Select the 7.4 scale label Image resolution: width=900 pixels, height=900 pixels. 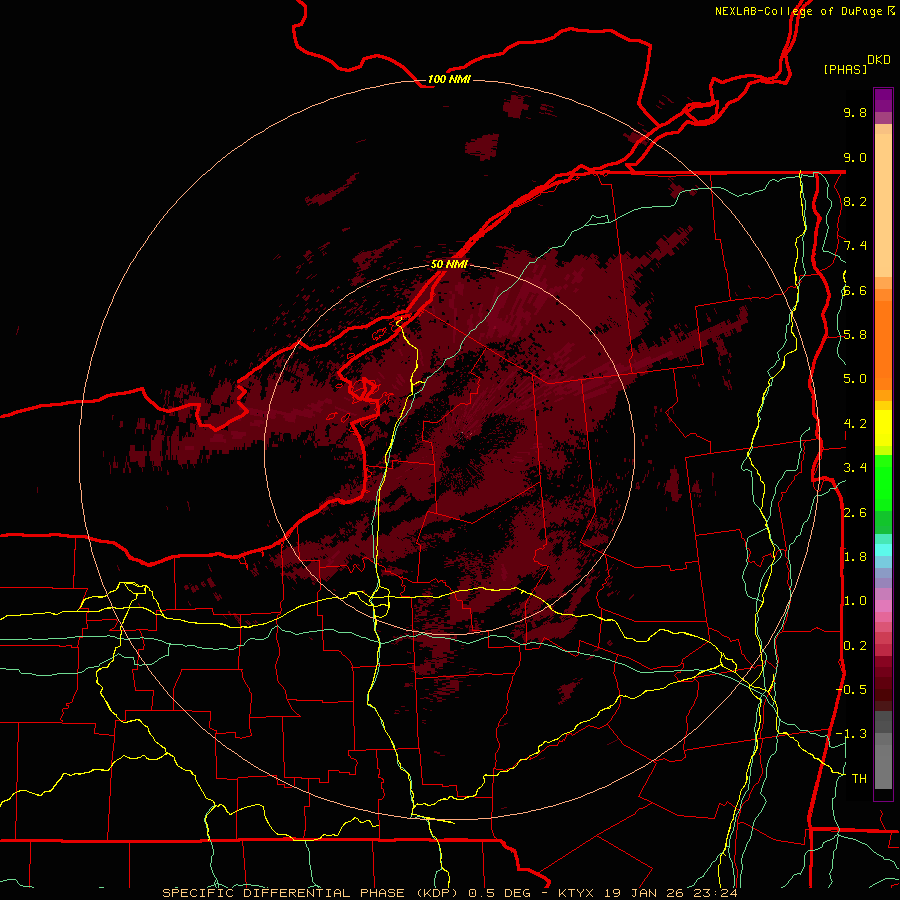pos(855,246)
